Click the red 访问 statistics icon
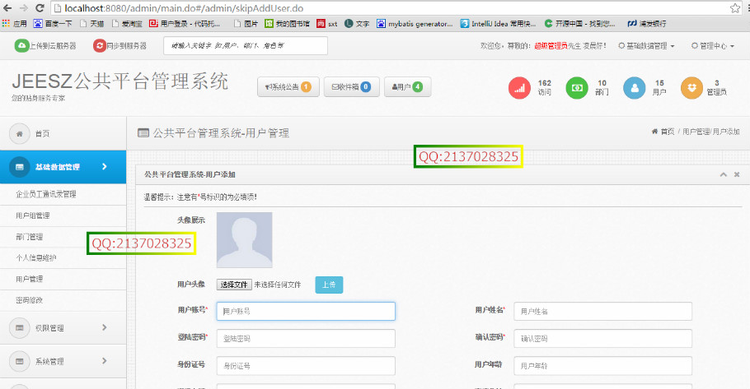Viewport: 750px width, 389px height. tap(519, 88)
